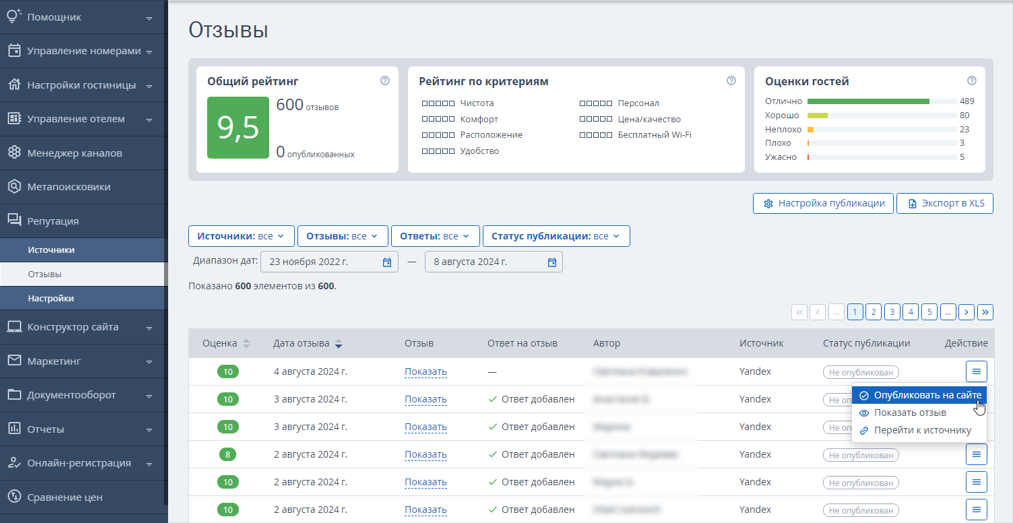Click the Статус публикации column header
The height and width of the screenshot is (523, 1013).
tap(866, 344)
